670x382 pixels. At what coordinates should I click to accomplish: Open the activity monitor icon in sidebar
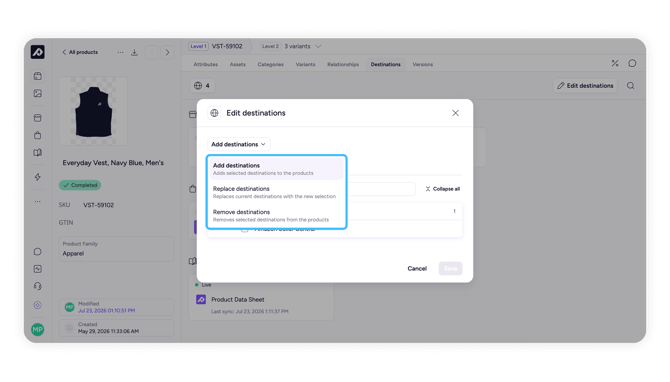[x=38, y=269]
